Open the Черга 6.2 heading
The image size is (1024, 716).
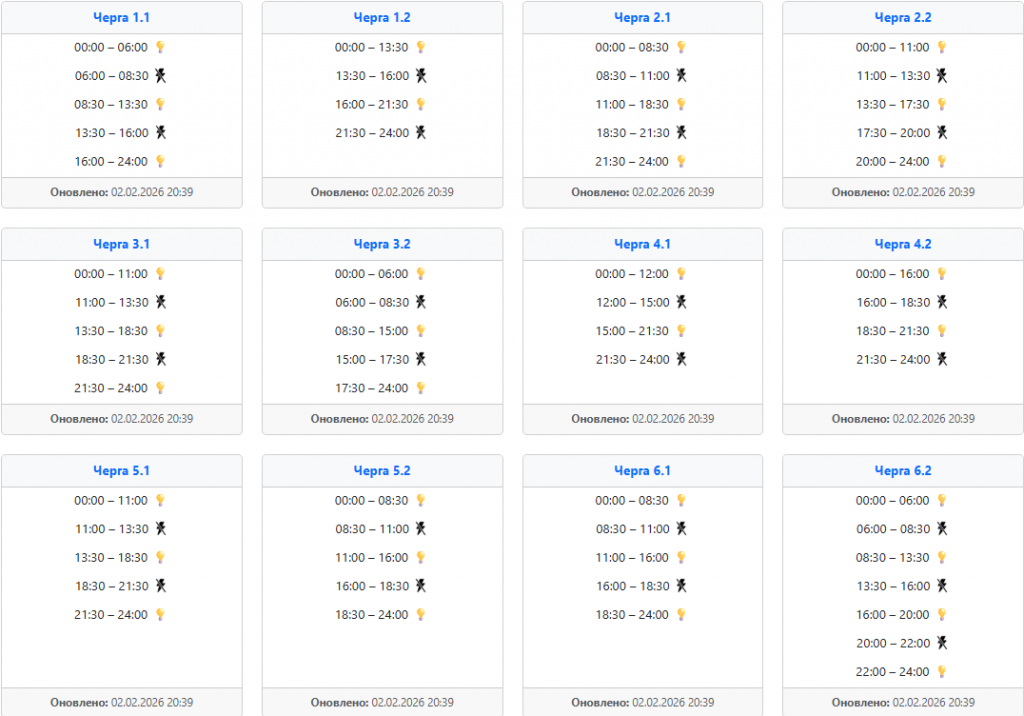pos(903,471)
